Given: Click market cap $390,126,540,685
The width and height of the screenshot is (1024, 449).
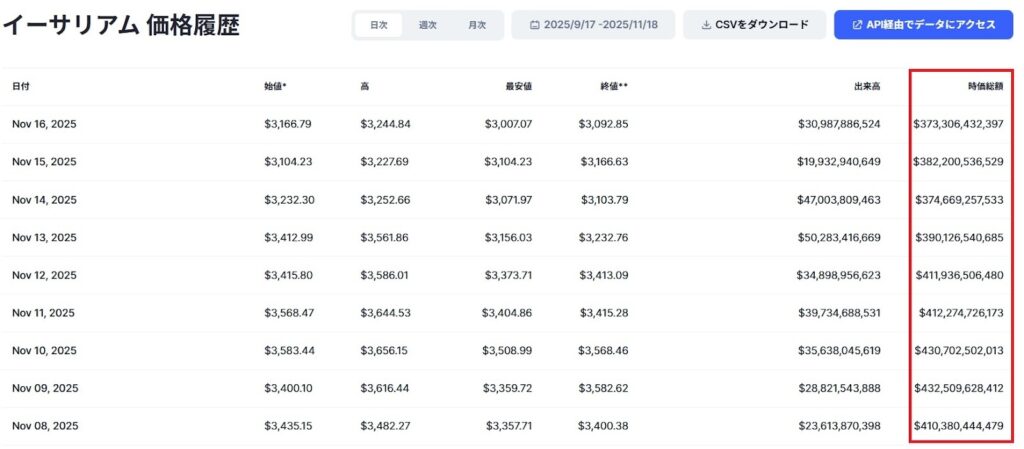Looking at the screenshot, I should pyautogui.click(x=959, y=237).
